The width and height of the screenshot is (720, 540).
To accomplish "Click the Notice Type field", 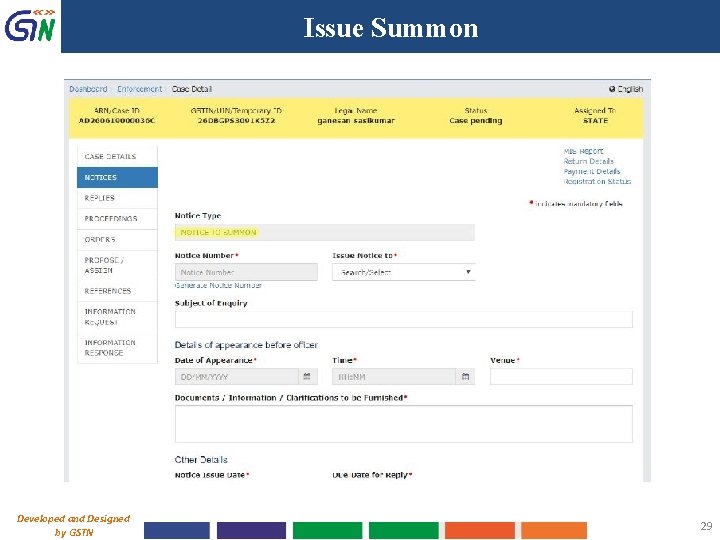I will click(325, 232).
